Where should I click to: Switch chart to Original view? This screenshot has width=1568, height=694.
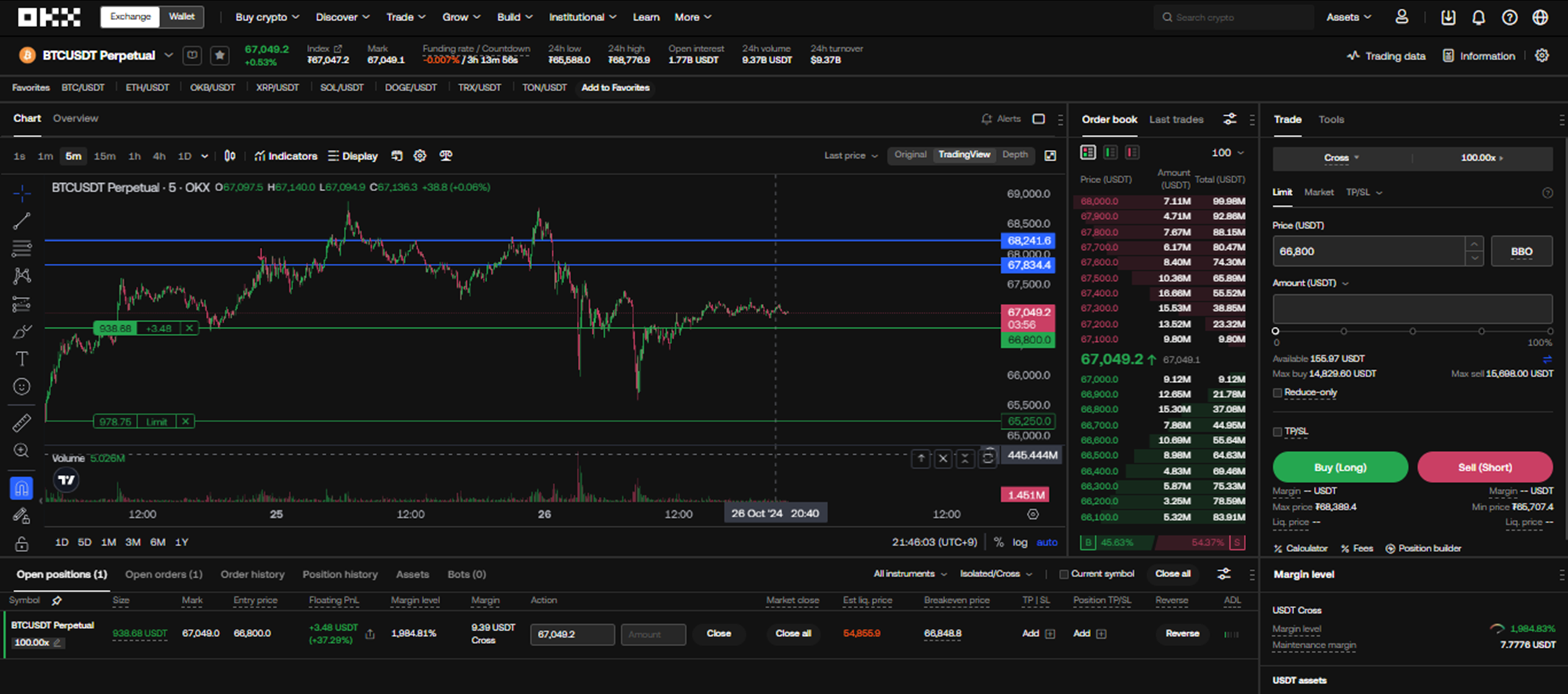pos(910,155)
